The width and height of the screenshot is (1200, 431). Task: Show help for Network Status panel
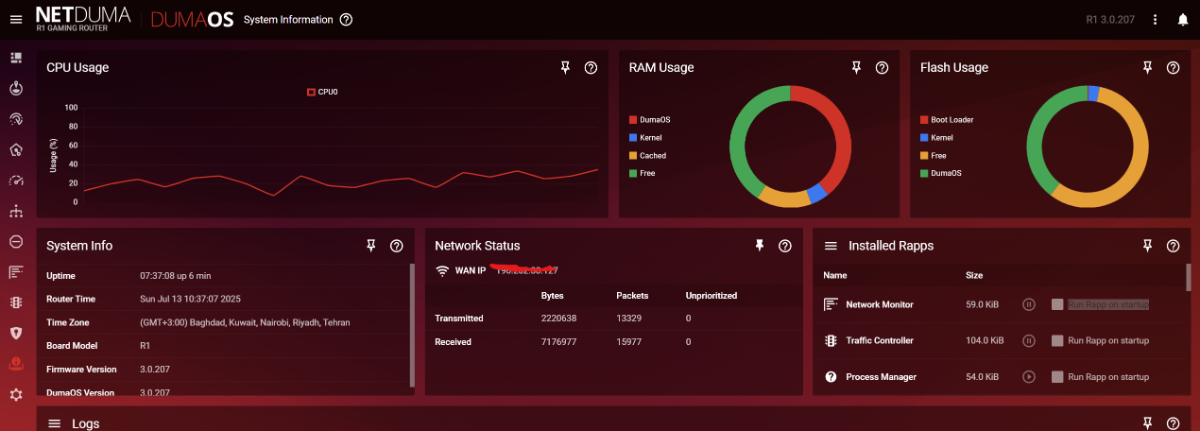785,245
